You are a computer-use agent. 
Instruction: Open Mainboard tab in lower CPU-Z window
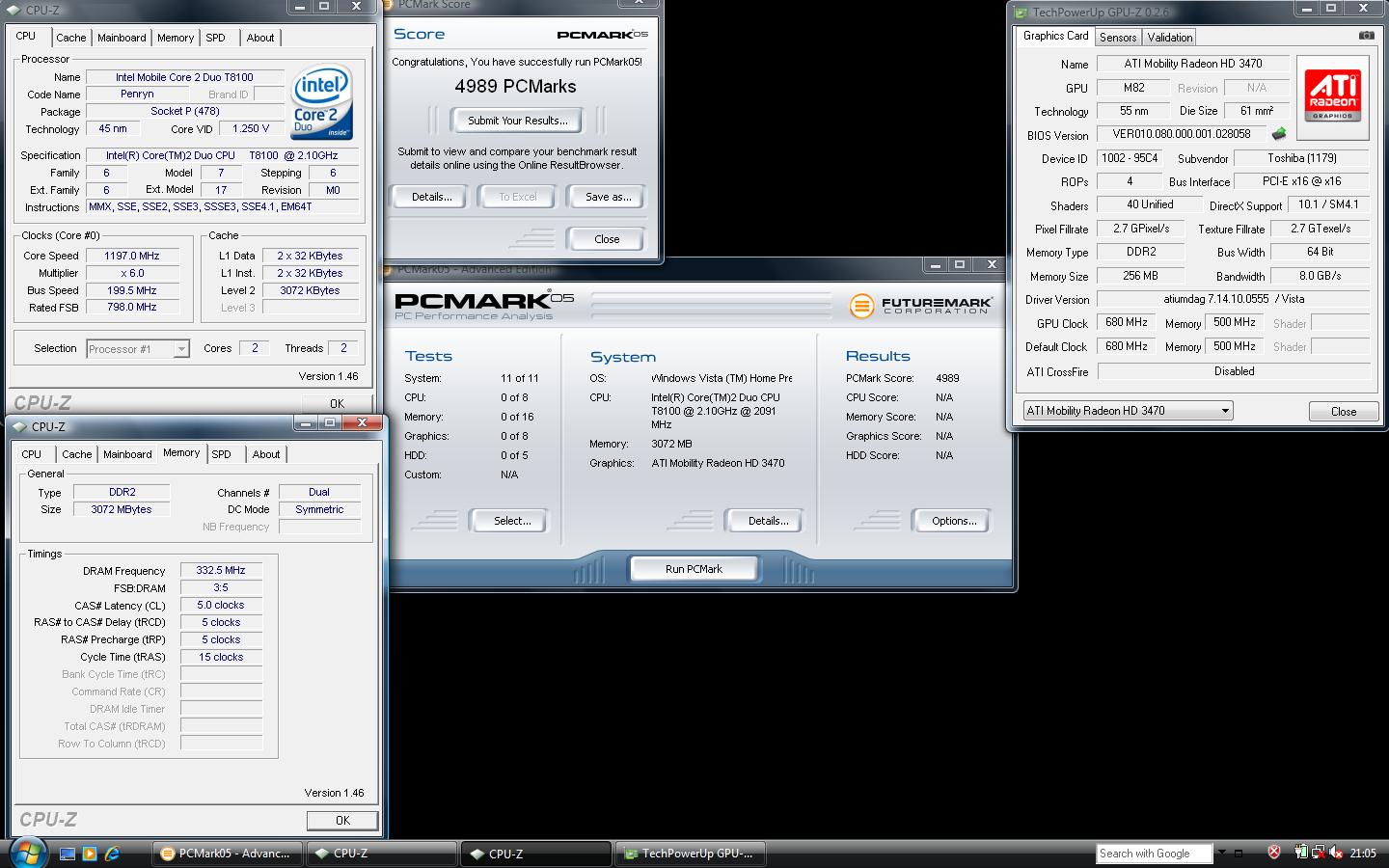click(x=127, y=454)
